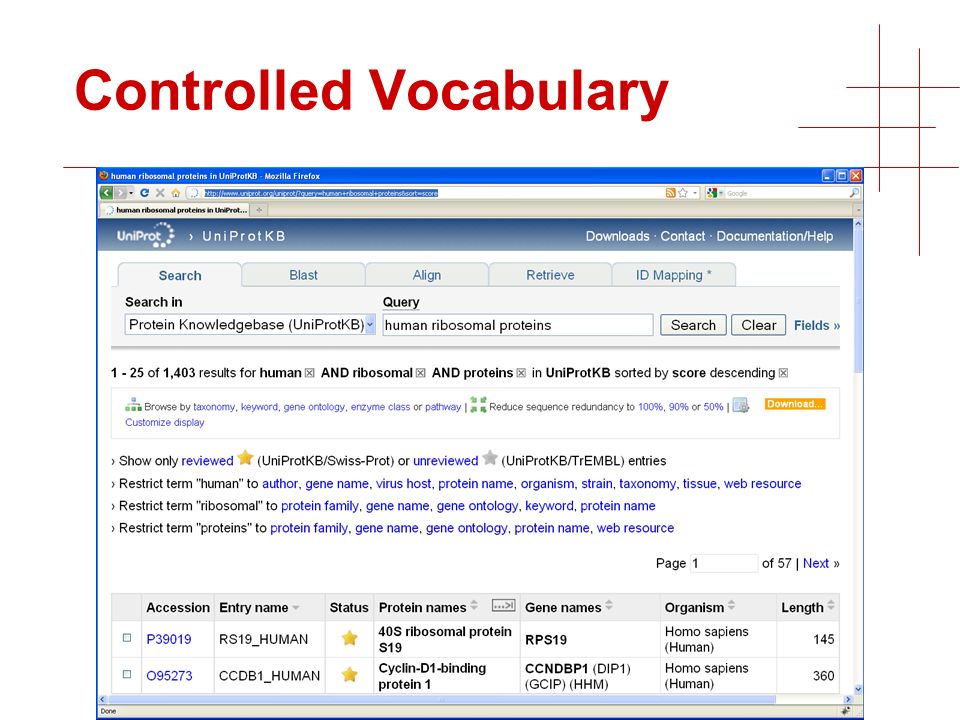Click the Google search engine icon
960x720 pixels.
coord(711,193)
